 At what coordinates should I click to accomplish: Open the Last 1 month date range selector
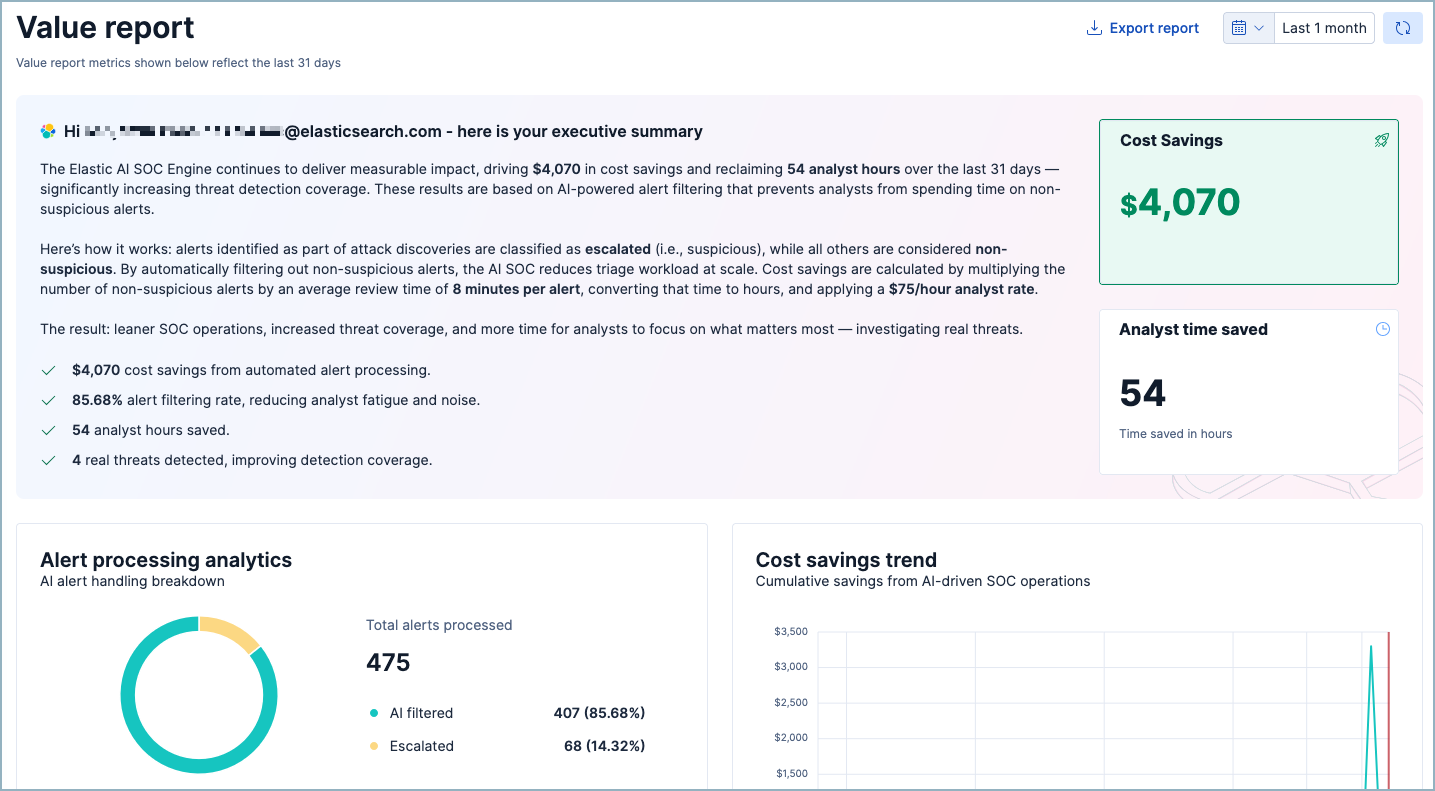[1323, 28]
